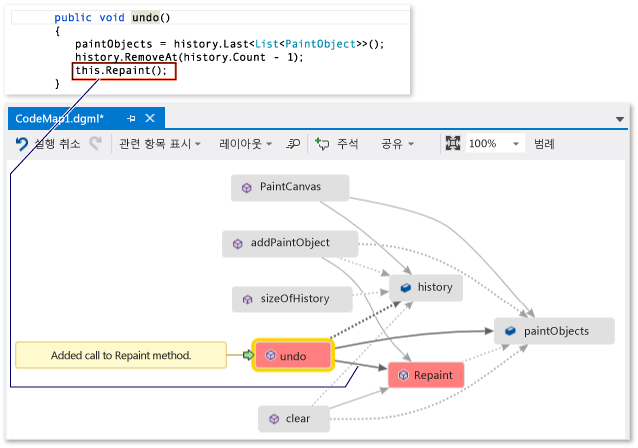Viewport: 638px width, 448px height.
Task: Click the 실행 취소 button label
Action: (57, 144)
